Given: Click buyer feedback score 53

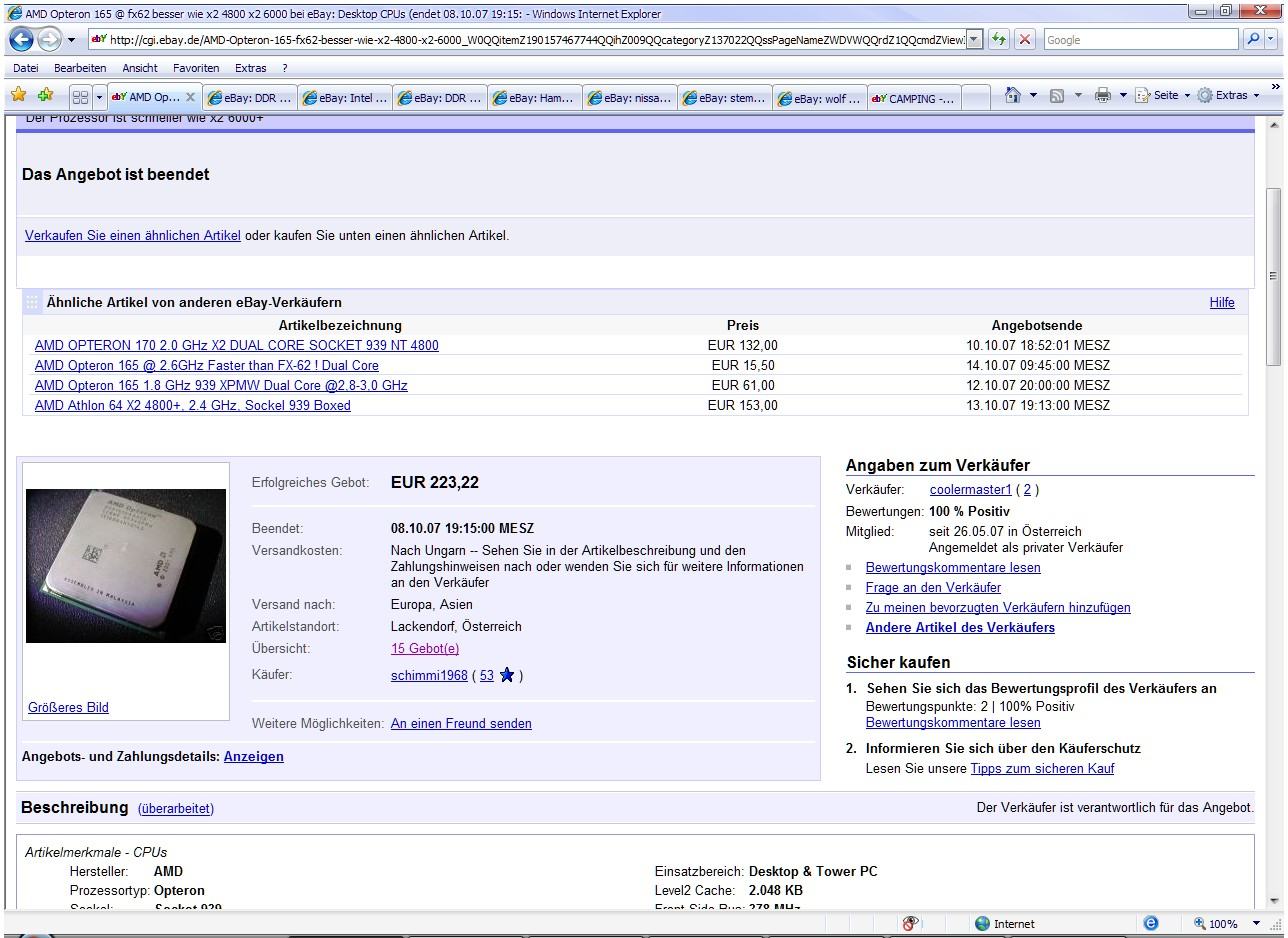Looking at the screenshot, I should (x=487, y=675).
